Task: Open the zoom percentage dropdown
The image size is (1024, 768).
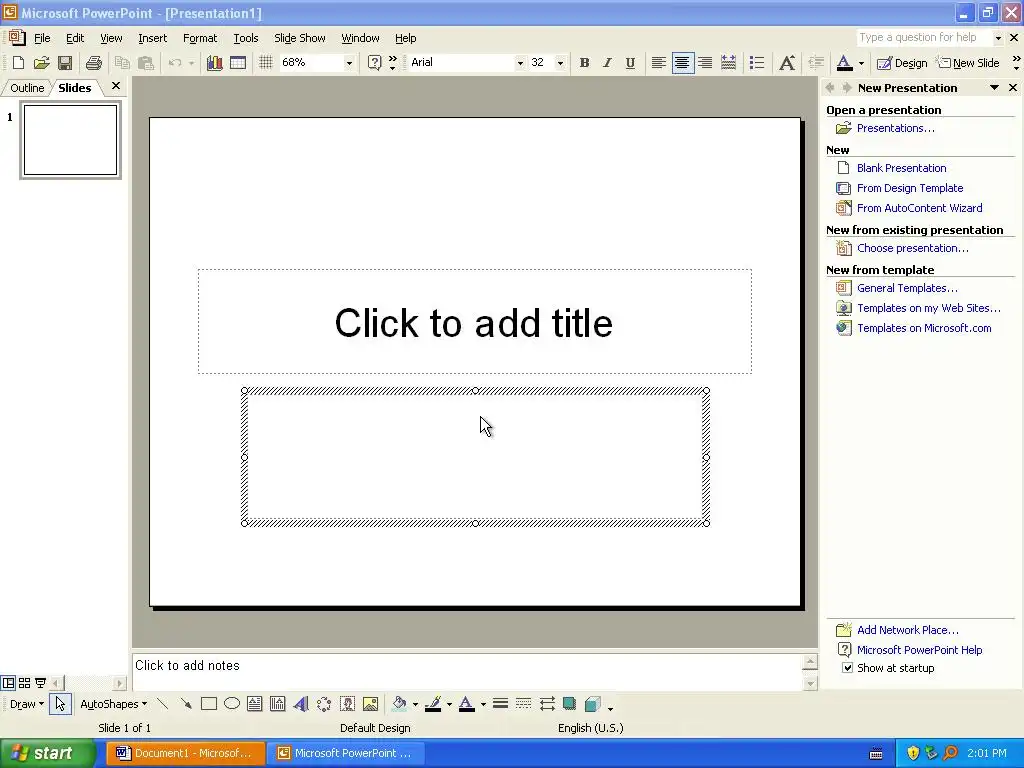Action: (x=349, y=63)
